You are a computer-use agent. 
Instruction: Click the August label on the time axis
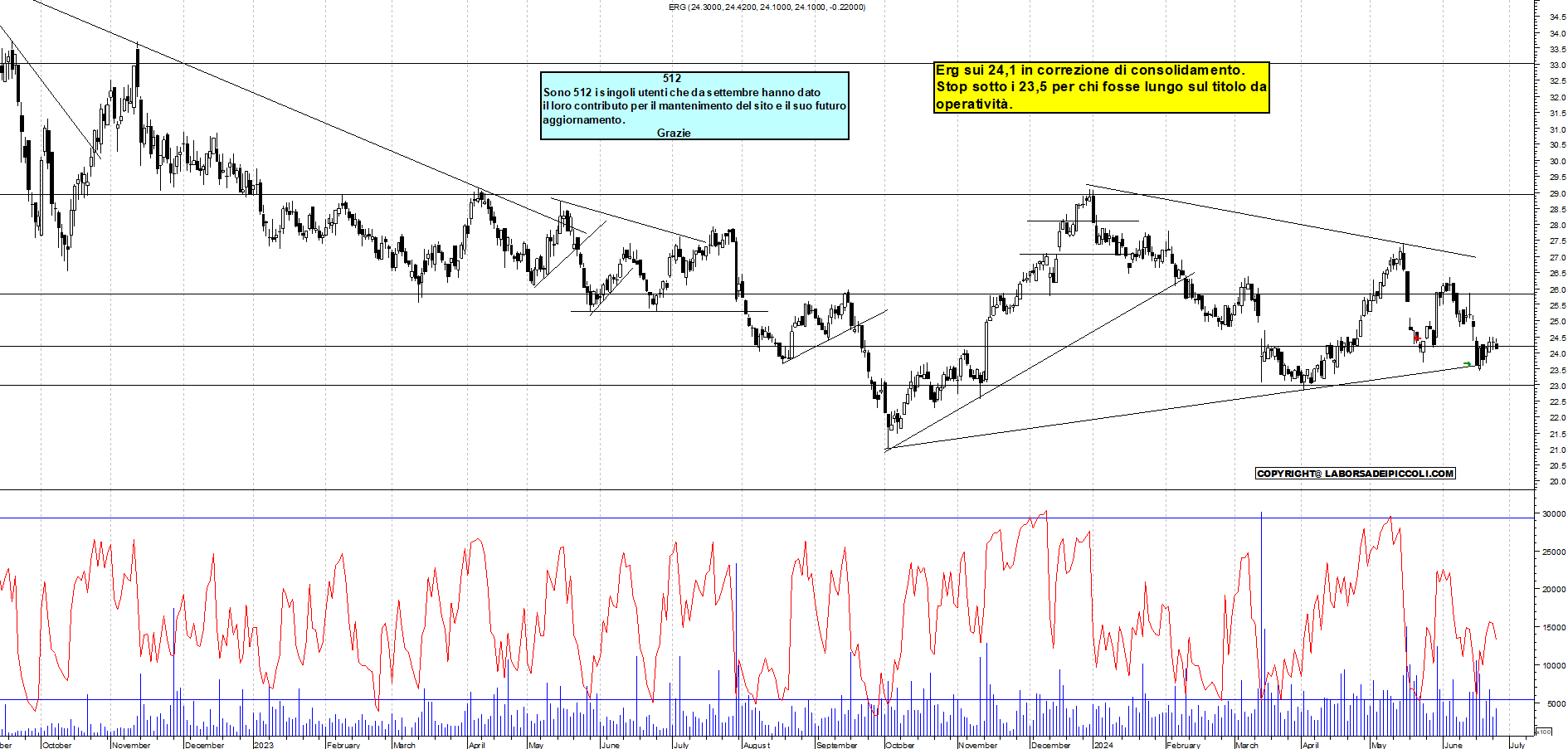(x=757, y=745)
